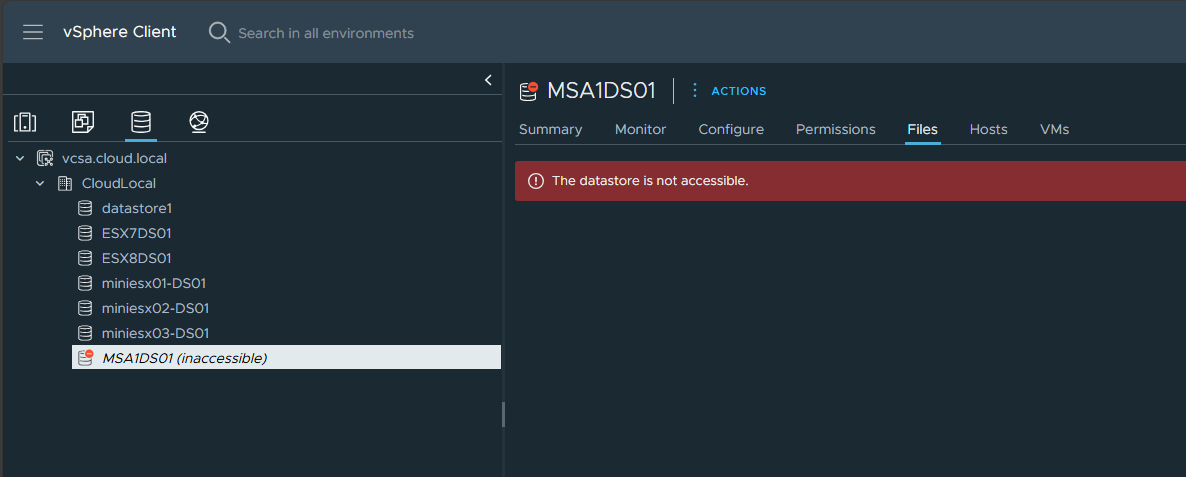Collapse the vcsa.cloud.local tree node
The height and width of the screenshot is (477, 1186).
pyautogui.click(x=19, y=158)
